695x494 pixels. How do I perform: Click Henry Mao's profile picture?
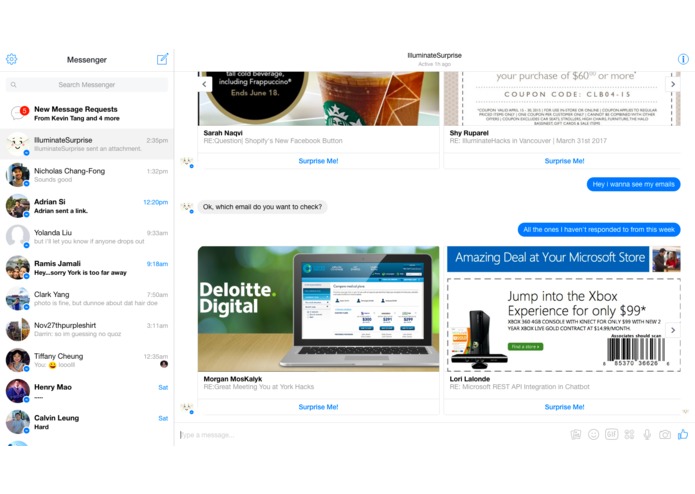click(x=18, y=391)
